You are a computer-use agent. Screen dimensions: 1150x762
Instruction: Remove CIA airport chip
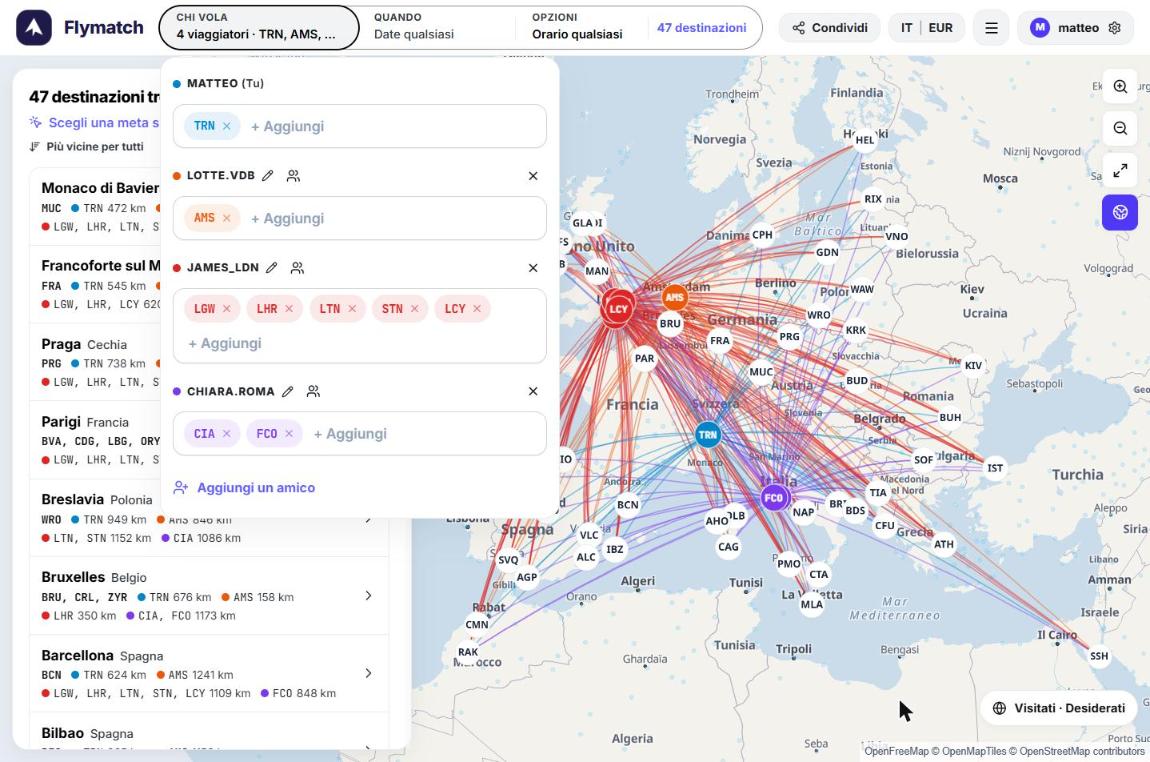point(227,433)
